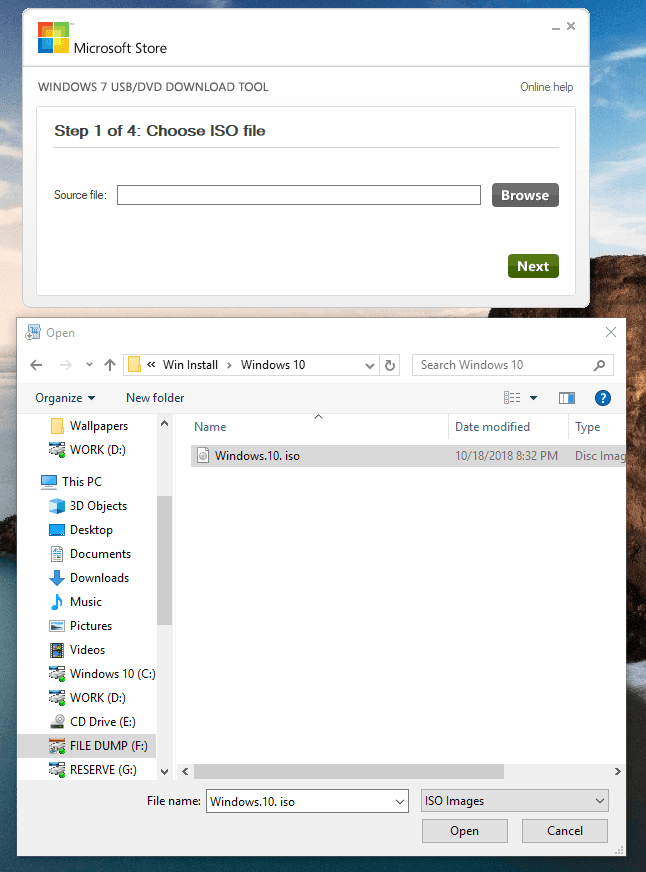
Task: Select Windows 10 breadcrumb
Action: [273, 365]
